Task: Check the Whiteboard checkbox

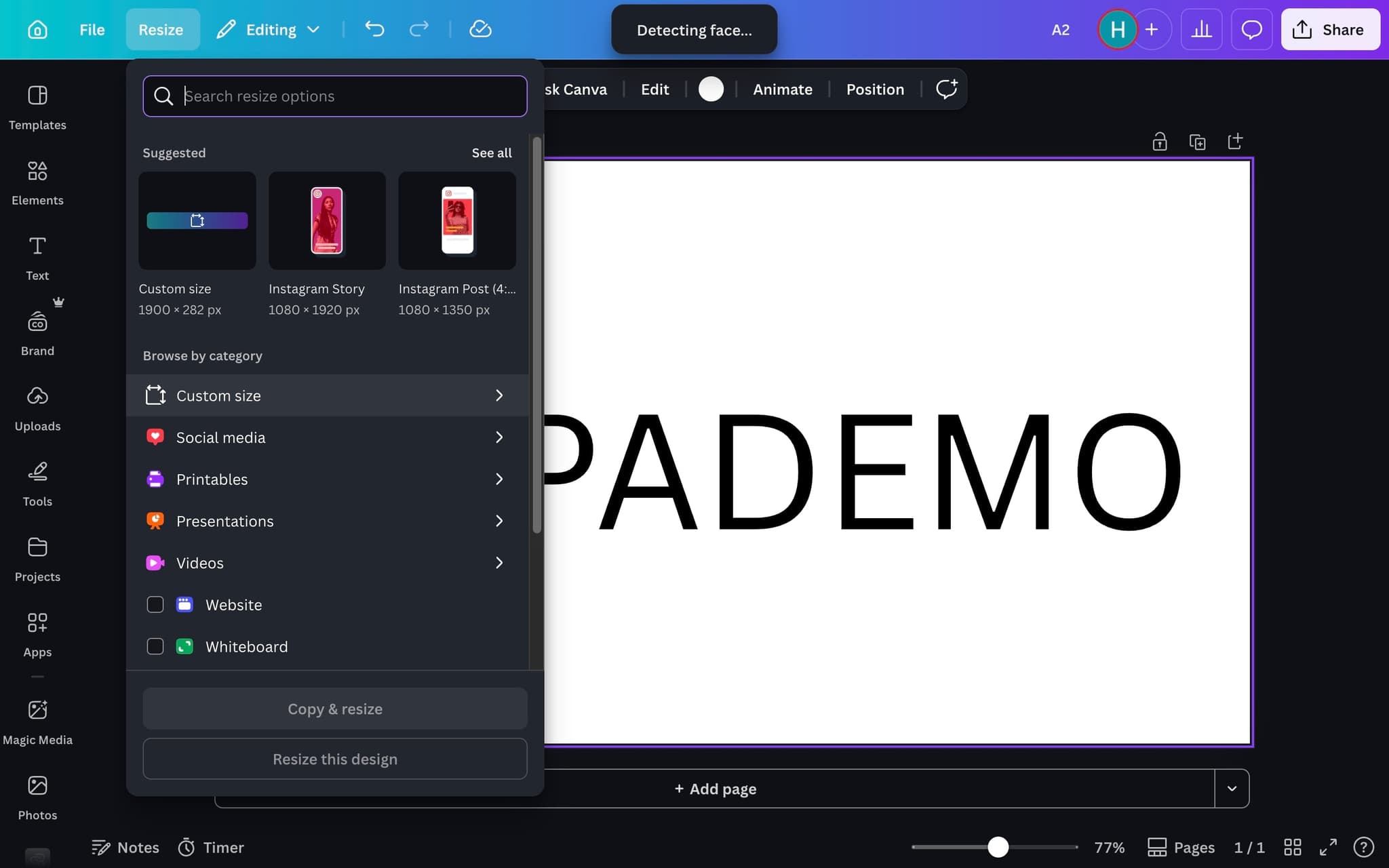Action: tap(155, 646)
